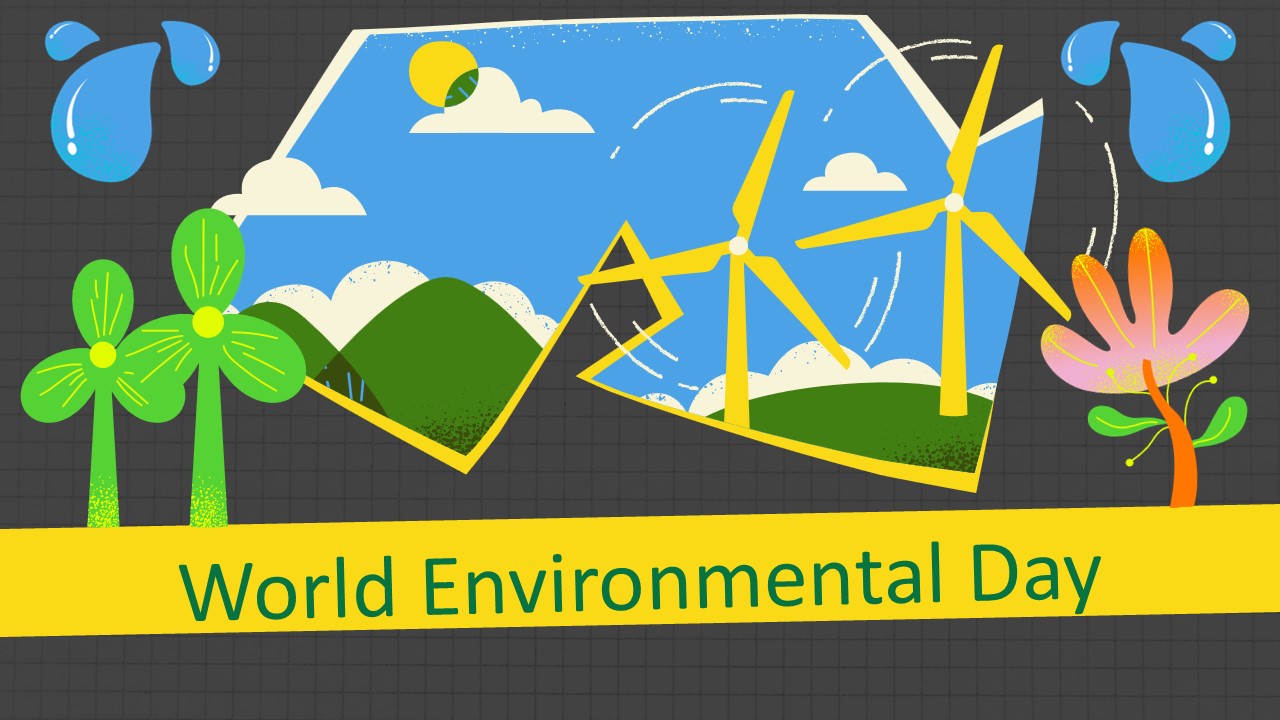
Task: Click the left wind turbine's white hub
Action: click(738, 246)
